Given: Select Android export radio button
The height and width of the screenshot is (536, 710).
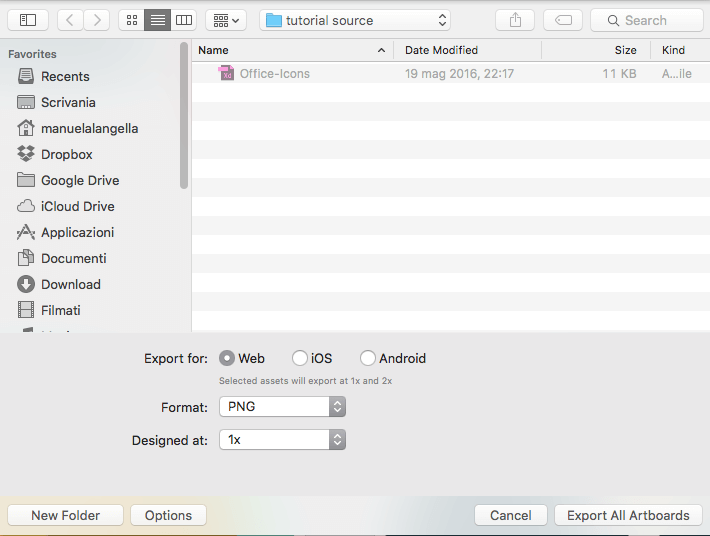Looking at the screenshot, I should [x=367, y=358].
